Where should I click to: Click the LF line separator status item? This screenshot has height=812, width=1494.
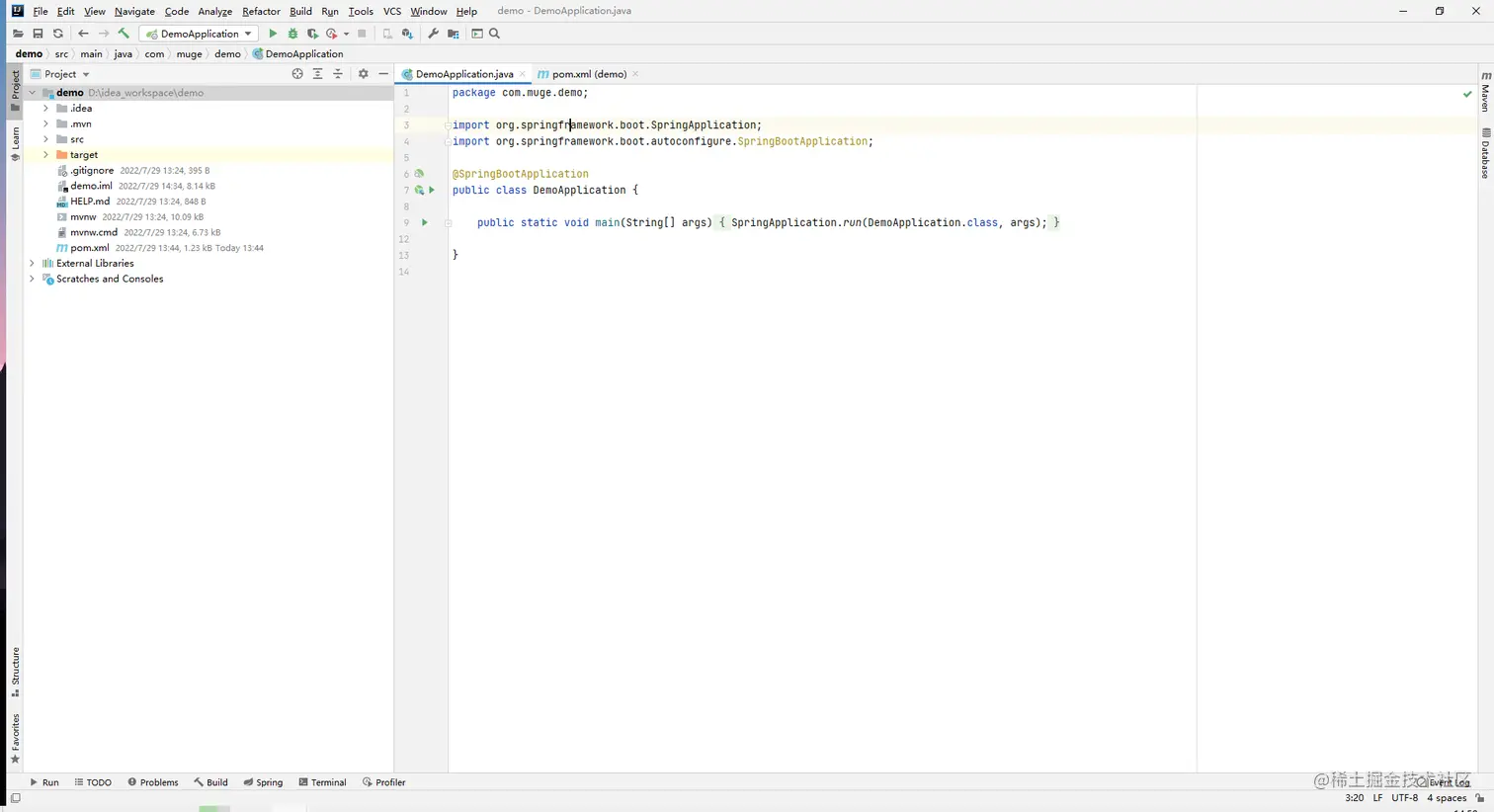tap(1377, 798)
